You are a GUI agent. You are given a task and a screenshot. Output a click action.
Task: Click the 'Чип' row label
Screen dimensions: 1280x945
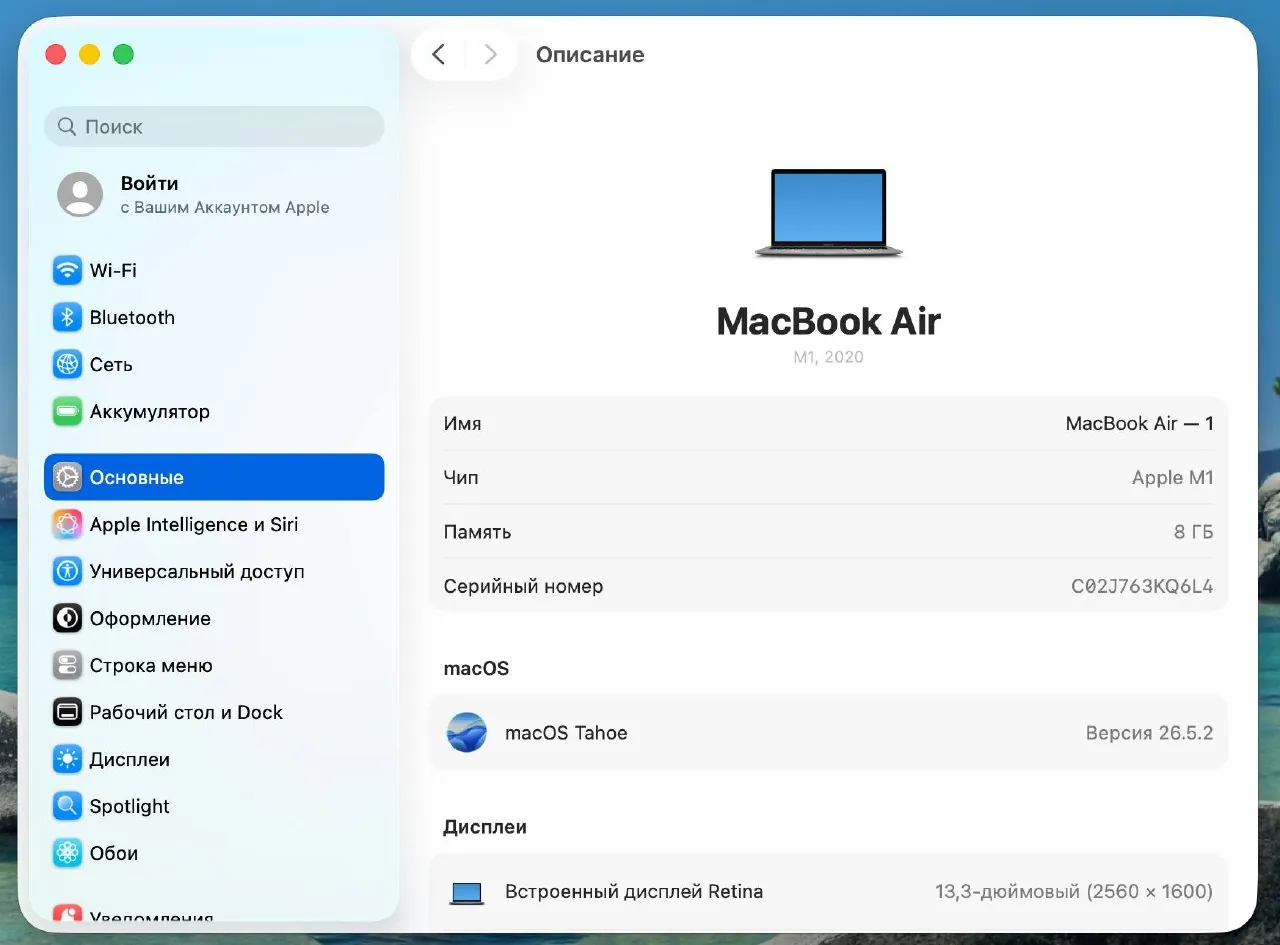pos(461,478)
